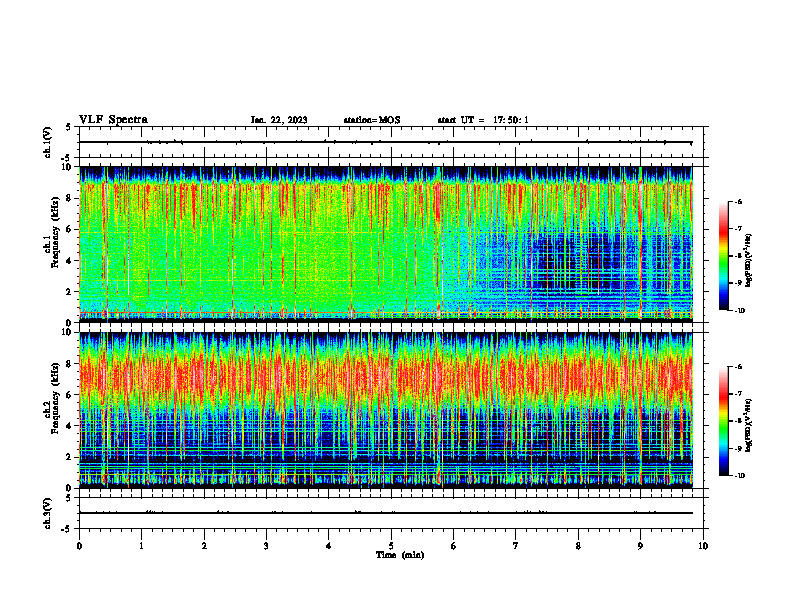Click time axis tick label "1"
Image resolution: width=792 pixels, height=612 pixels.
[141, 546]
